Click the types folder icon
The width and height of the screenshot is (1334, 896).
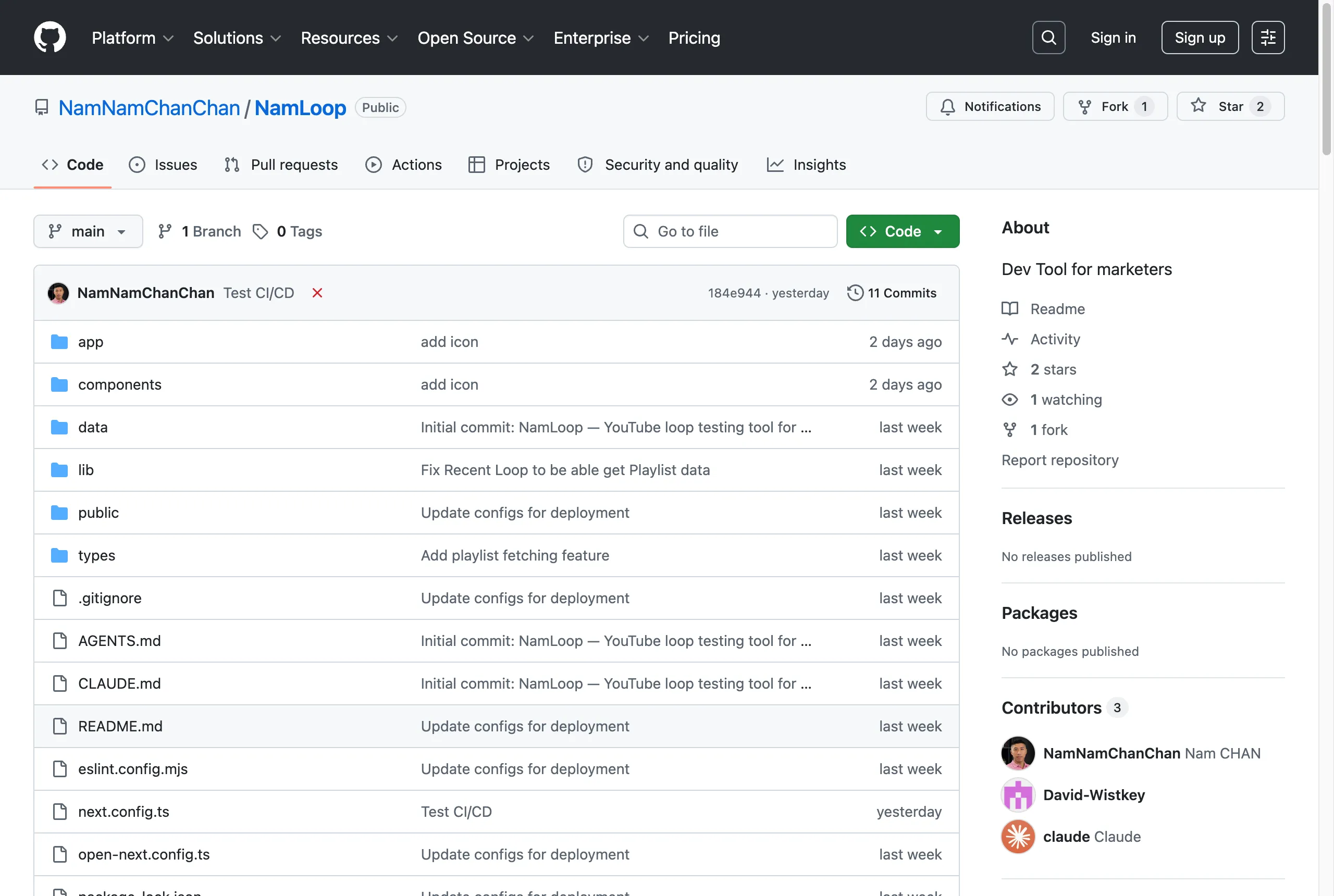59,555
